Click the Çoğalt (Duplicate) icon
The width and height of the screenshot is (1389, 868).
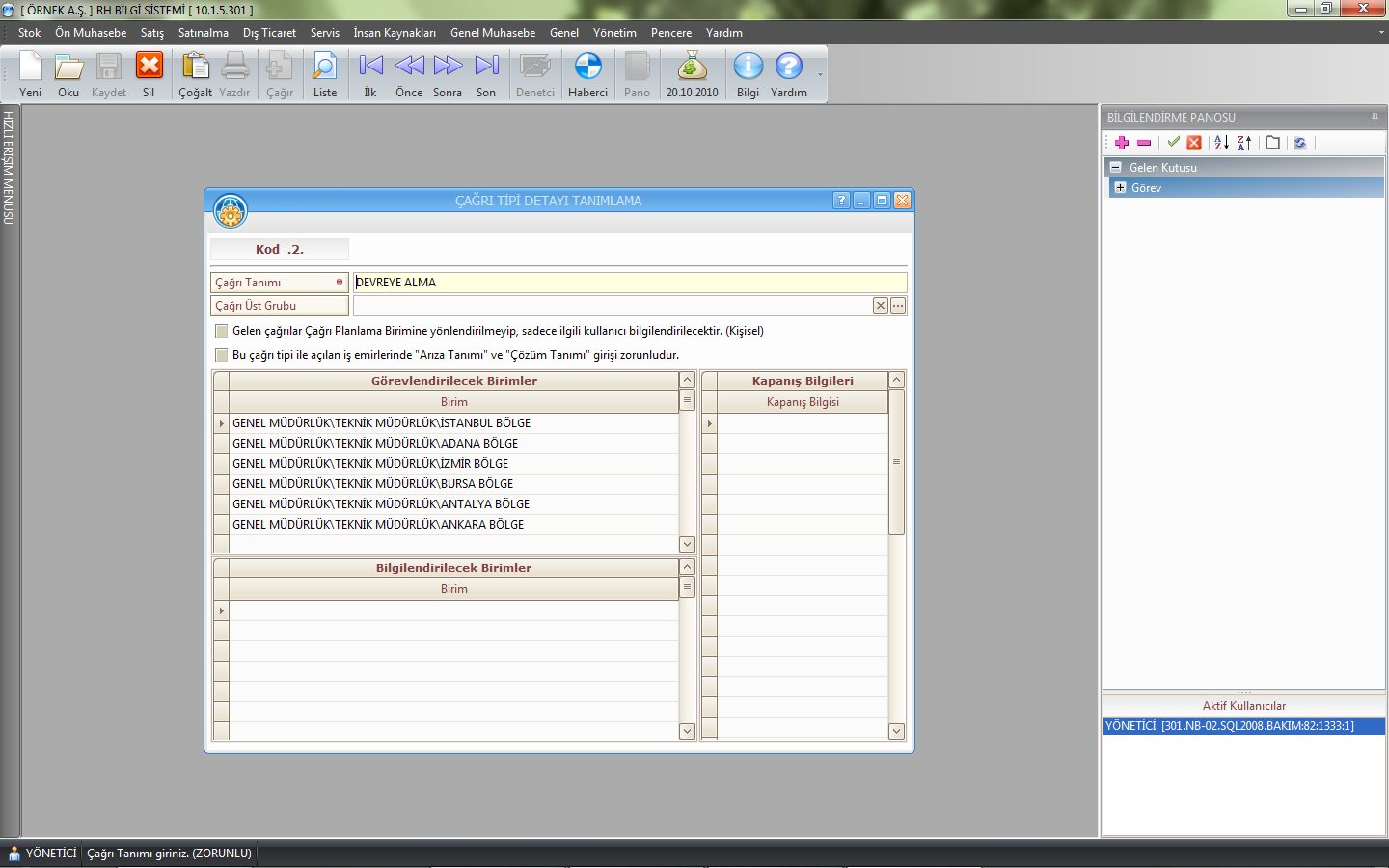pyautogui.click(x=195, y=74)
